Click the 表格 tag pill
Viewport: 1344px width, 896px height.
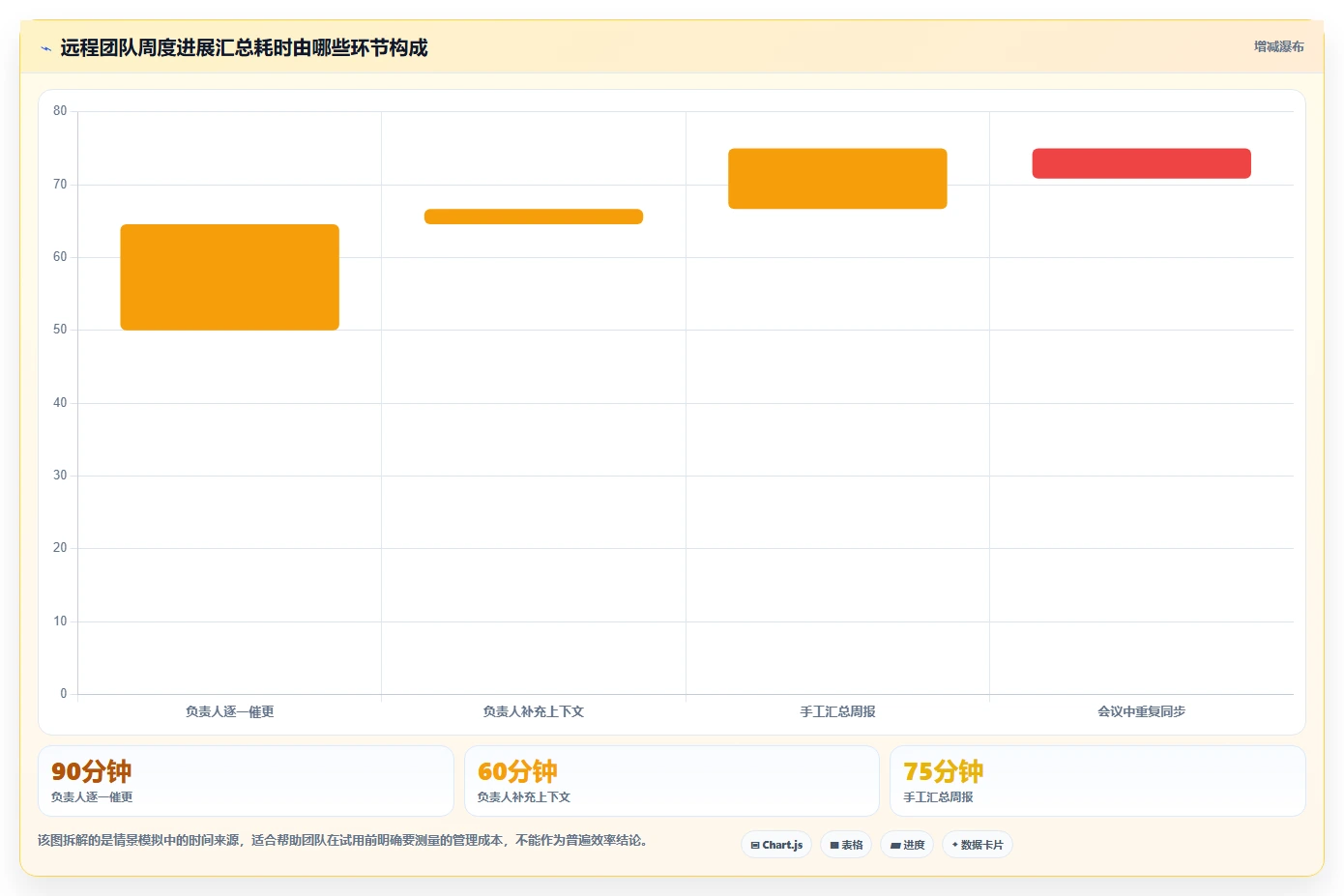pos(846,845)
